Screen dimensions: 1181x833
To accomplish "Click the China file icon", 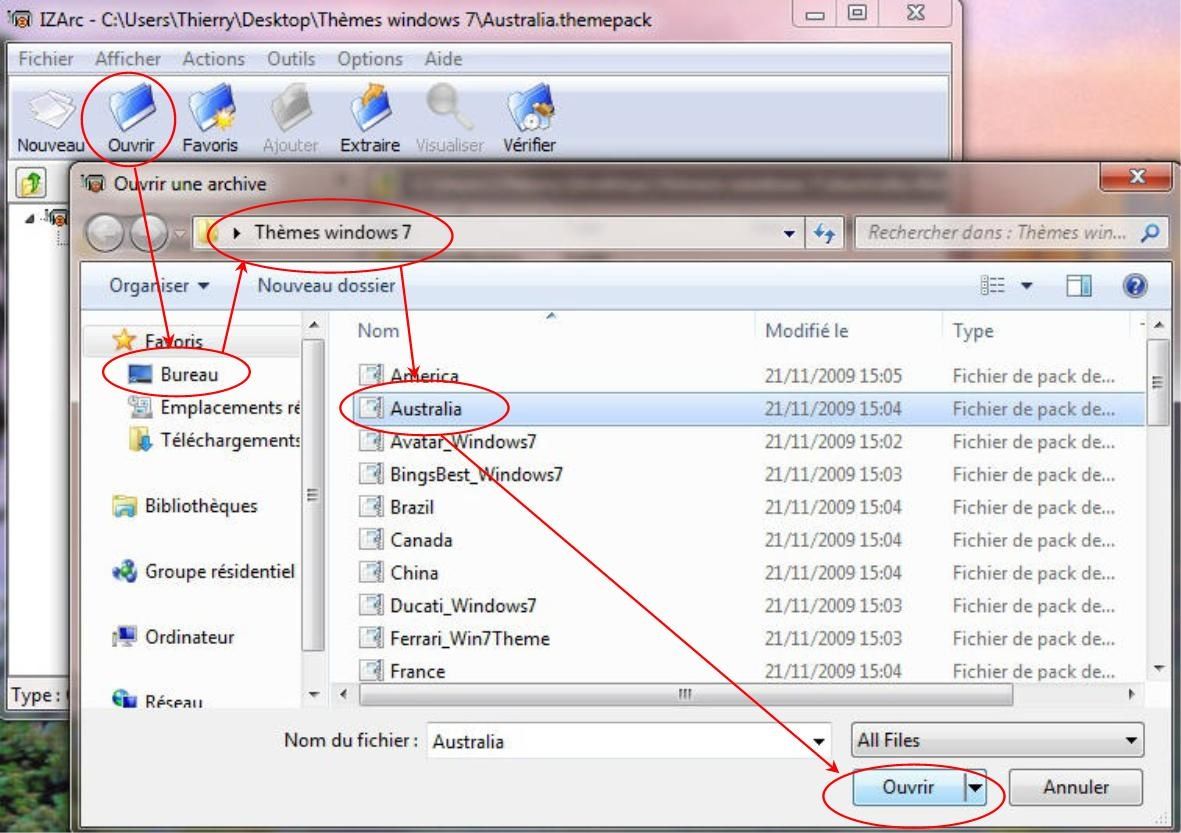I will (x=371, y=572).
